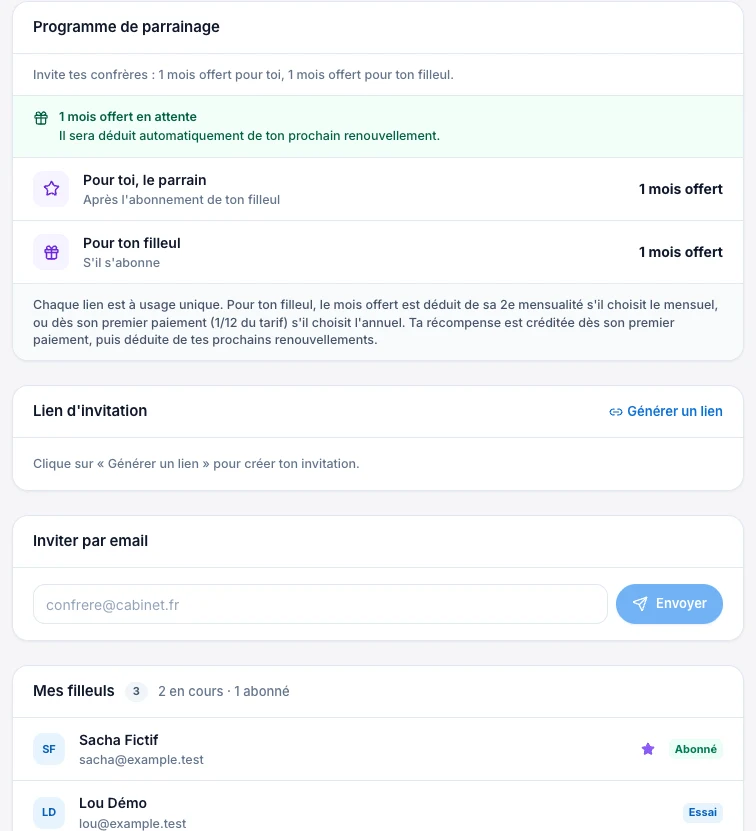
Task: Click the gift icon in the green banner
Action: (x=41, y=118)
